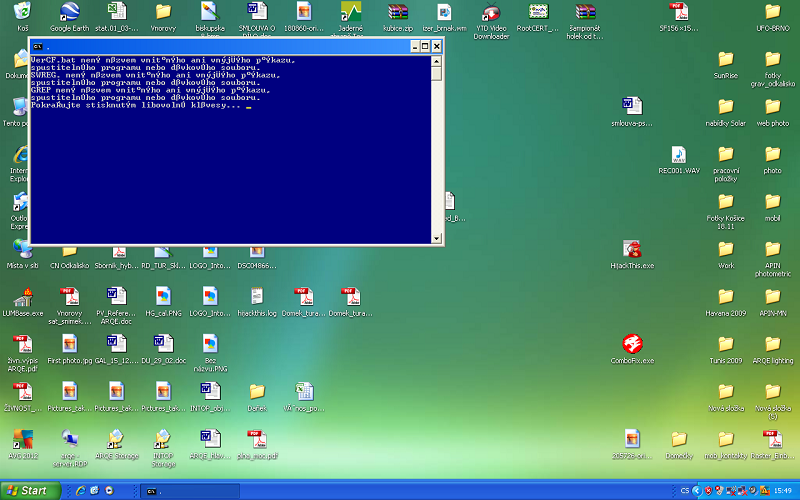Open the LUMBase.exe icon
The height and width of the screenshot is (500, 800).
(23, 297)
